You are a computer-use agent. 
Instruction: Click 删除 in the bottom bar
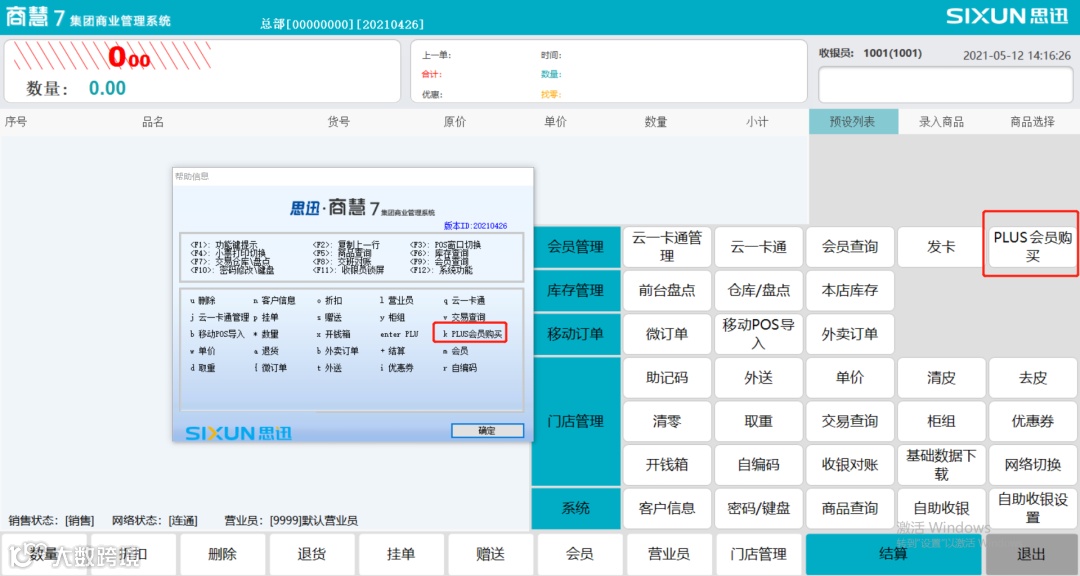[x=222, y=554]
